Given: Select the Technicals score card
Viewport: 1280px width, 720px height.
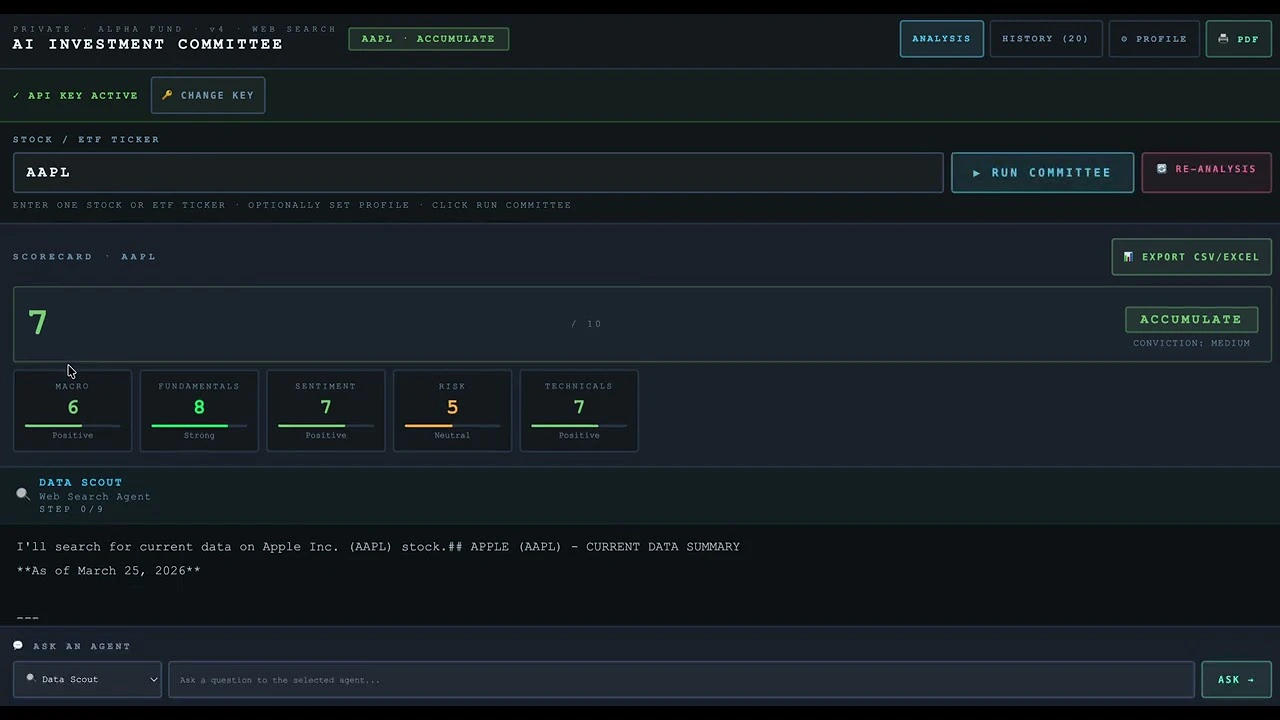Looking at the screenshot, I should click(x=579, y=411).
